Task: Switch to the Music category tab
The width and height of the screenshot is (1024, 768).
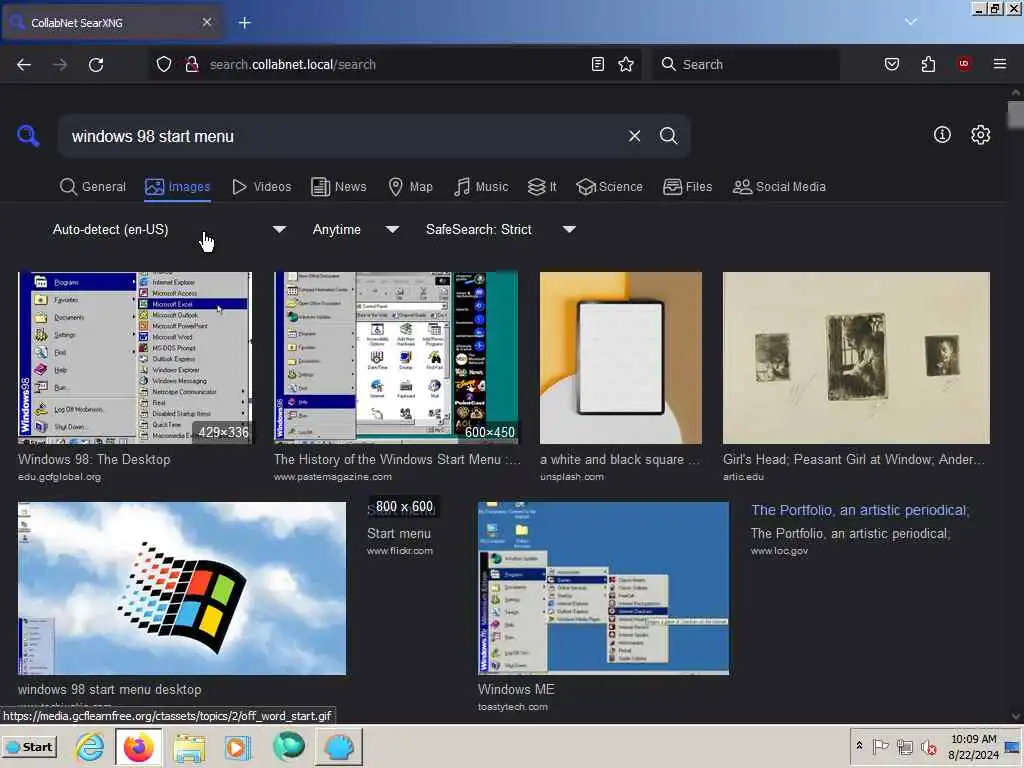Action: tap(481, 187)
